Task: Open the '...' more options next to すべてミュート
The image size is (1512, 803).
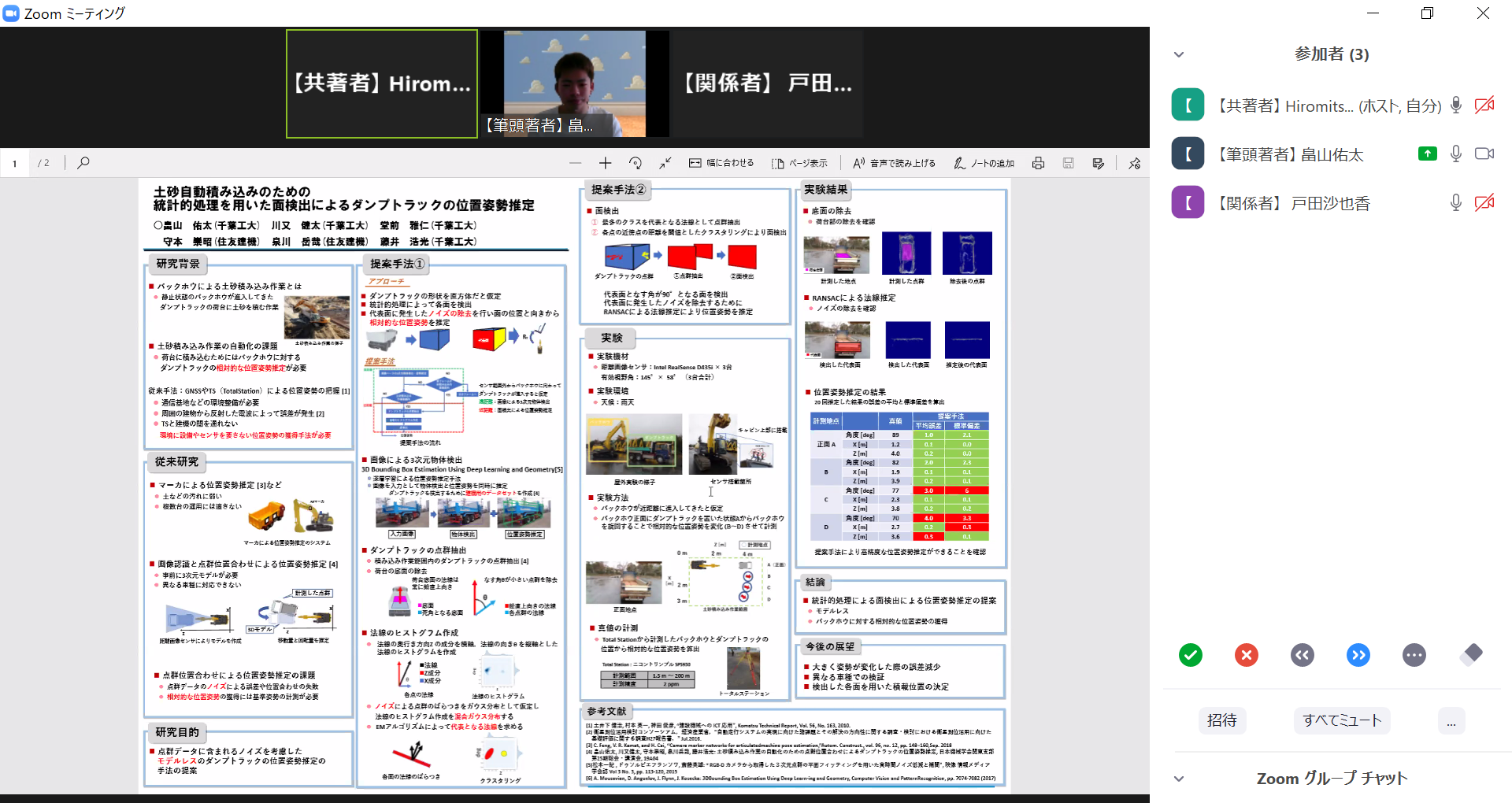Action: coord(1451,720)
